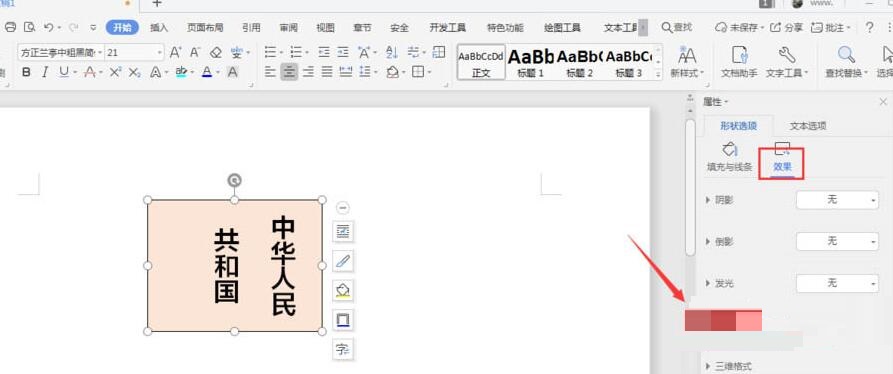Open the borders tool in ribbon

click(419, 72)
